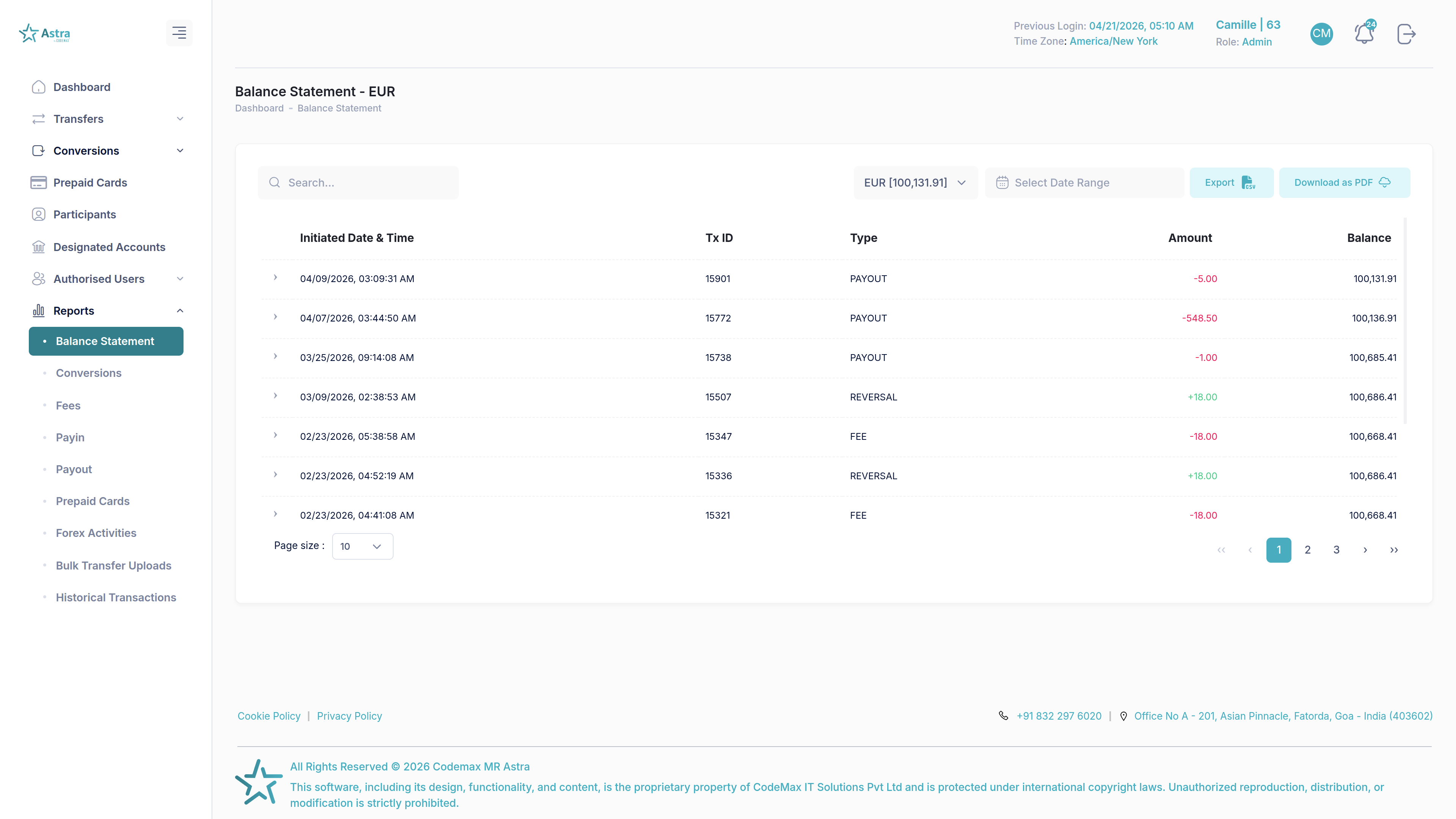Click the Transfers arrows icon
Screen dimensions: 1456x819
pos(38,119)
